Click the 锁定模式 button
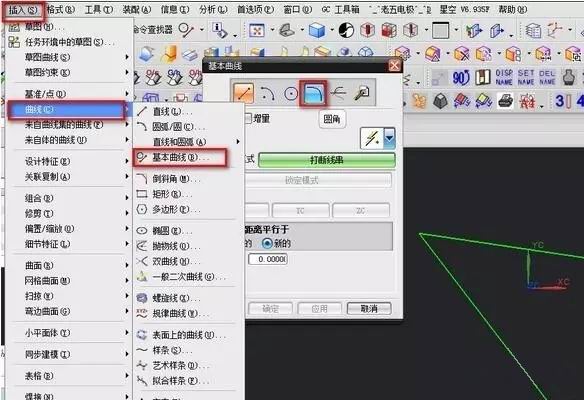The width and height of the screenshot is (584, 400). click(318, 180)
